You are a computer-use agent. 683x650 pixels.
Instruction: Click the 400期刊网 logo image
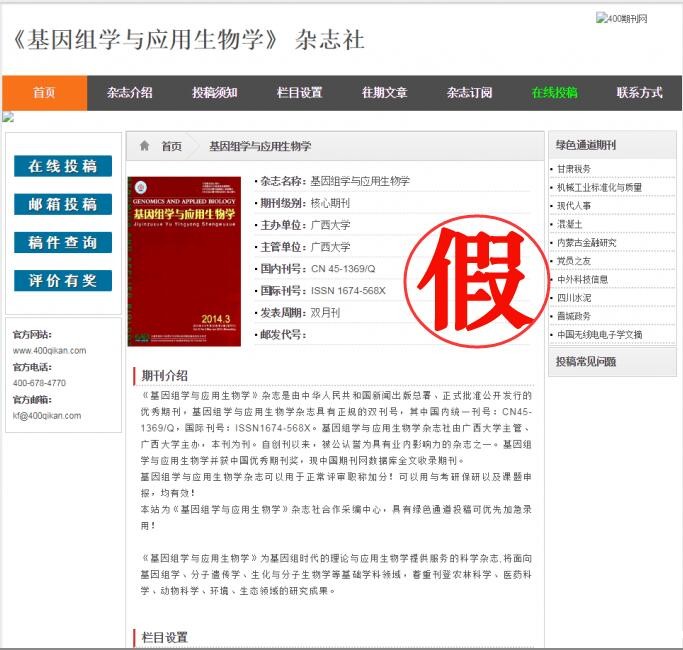pyautogui.click(x=622, y=19)
